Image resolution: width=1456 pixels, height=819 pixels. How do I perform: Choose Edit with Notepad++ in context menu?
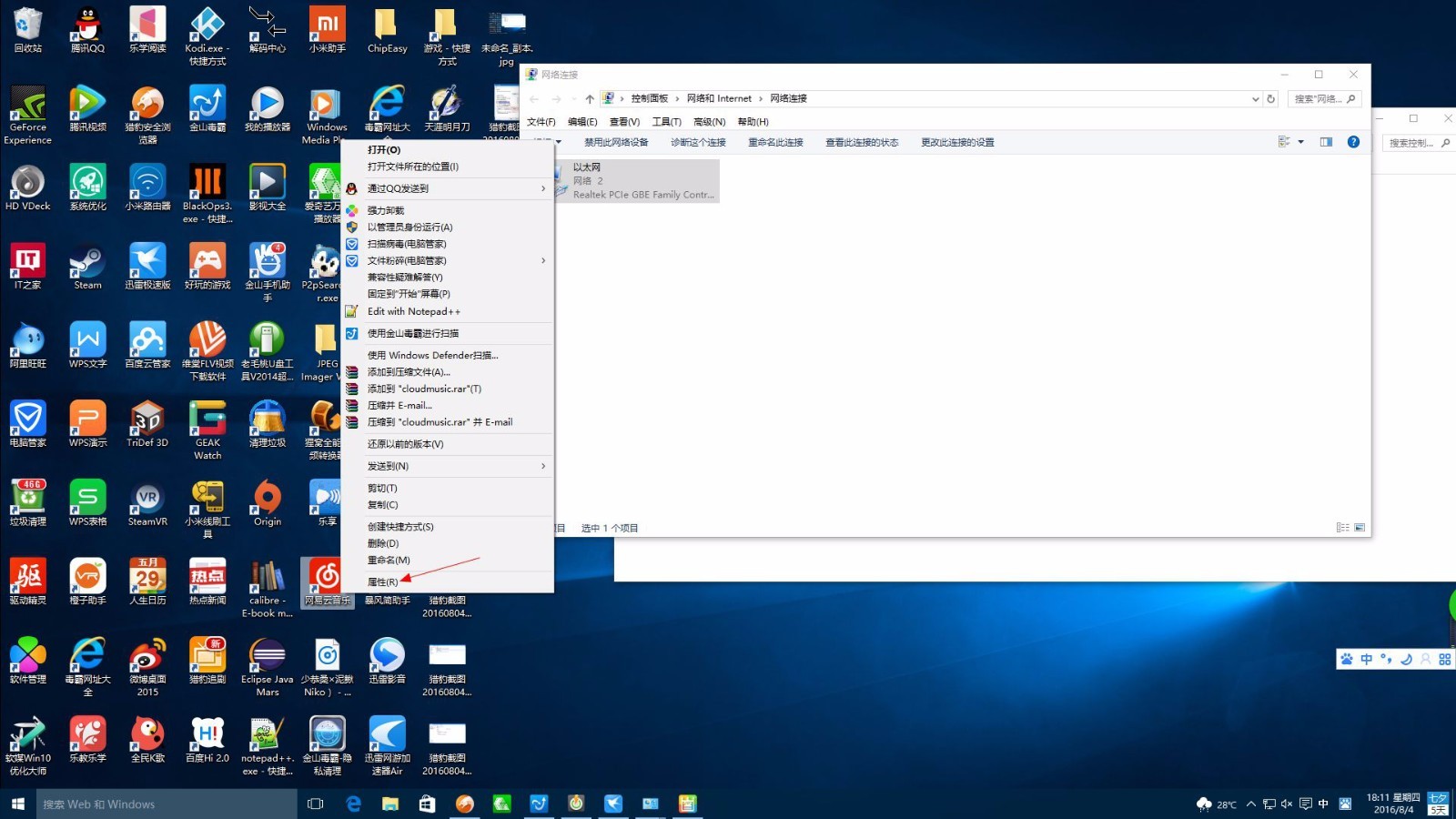pyautogui.click(x=414, y=311)
